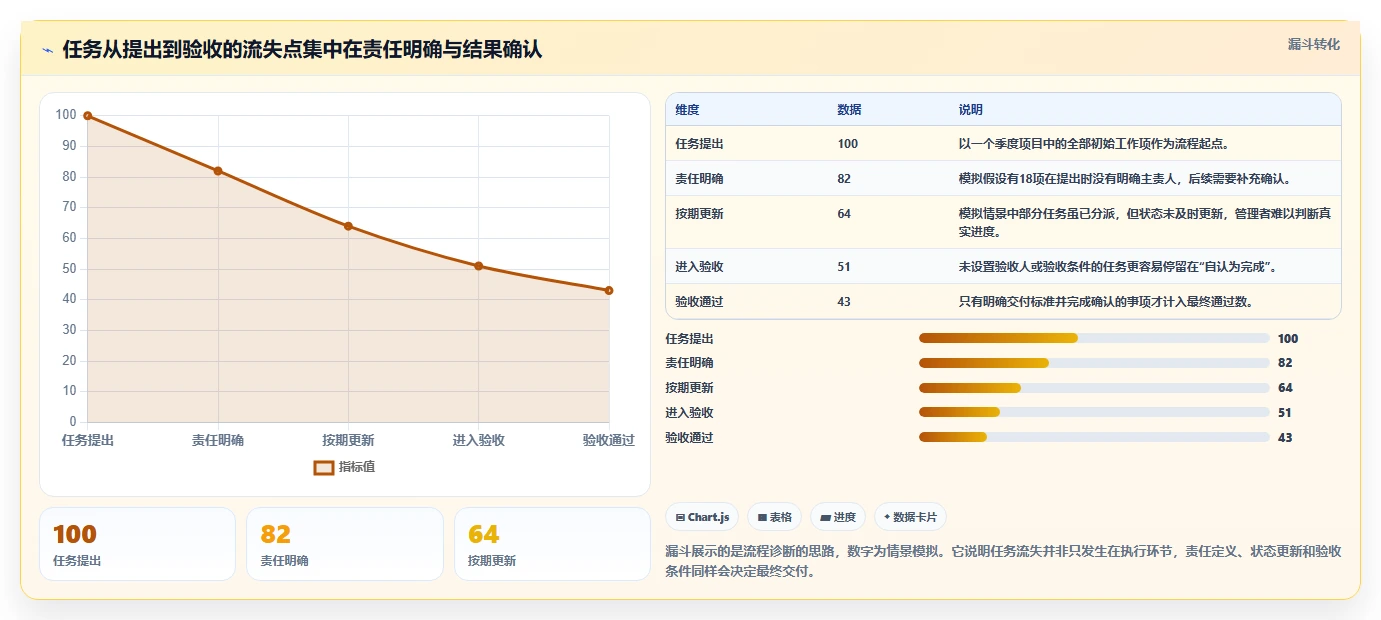This screenshot has height=620, width=1381.
Task: Click the 责任明确 progress bar
Action: (1094, 363)
